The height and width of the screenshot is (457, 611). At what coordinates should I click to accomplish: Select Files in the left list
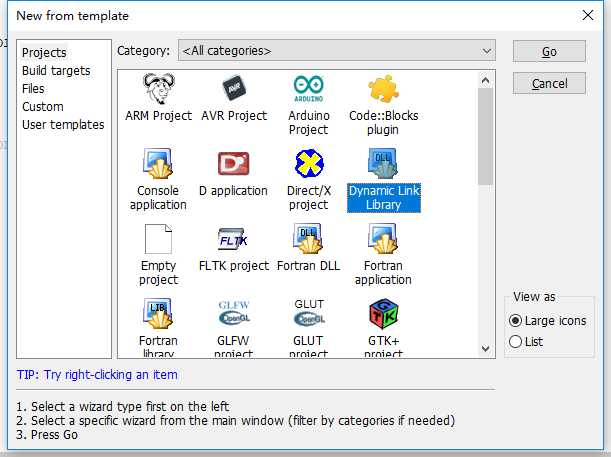[33, 88]
